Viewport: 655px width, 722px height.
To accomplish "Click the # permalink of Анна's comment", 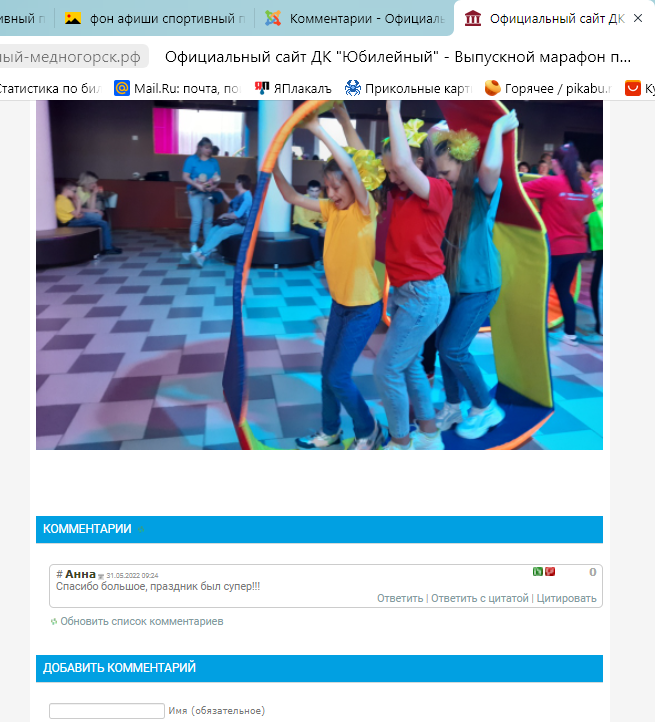I will coord(59,574).
